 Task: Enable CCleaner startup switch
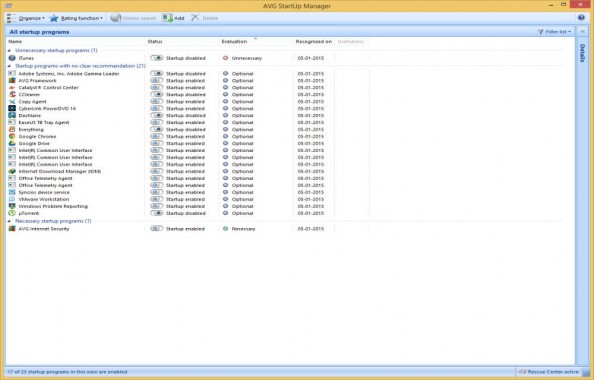[156, 94]
